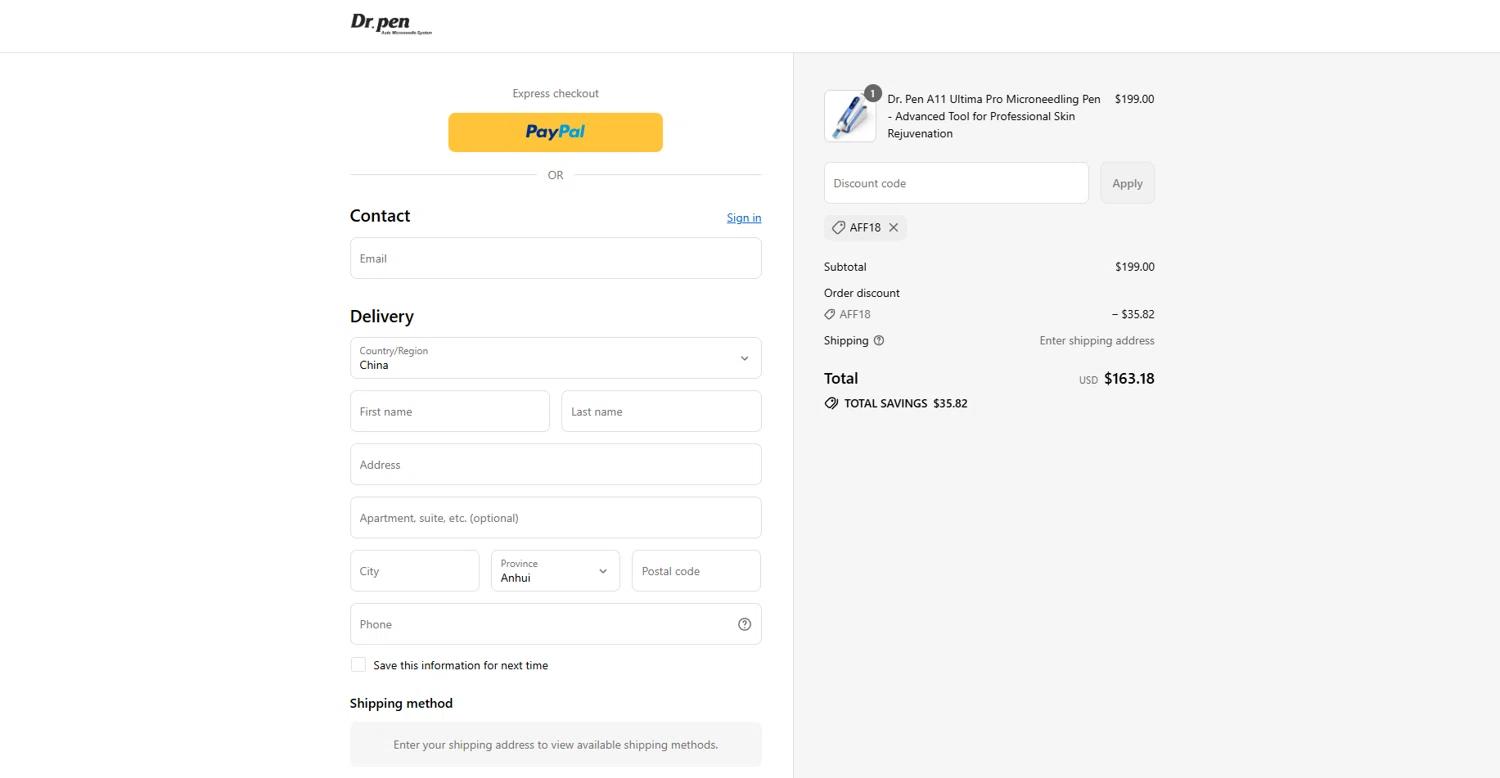Click the shipping method placeholder message
The image size is (1500, 778).
coord(555,745)
